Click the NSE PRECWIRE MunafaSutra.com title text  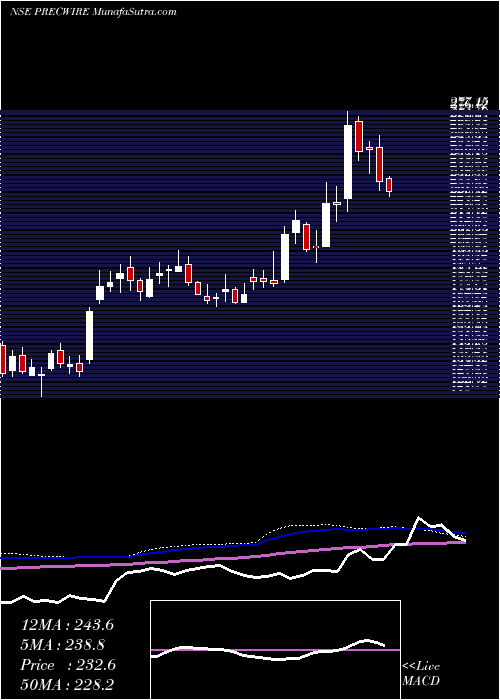coord(93,12)
